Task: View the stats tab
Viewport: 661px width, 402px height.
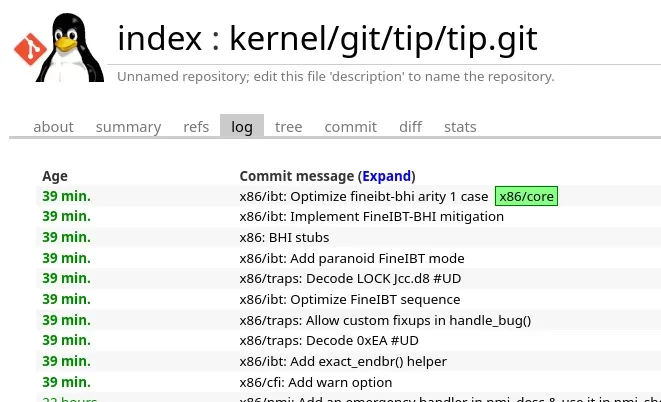Action: point(460,127)
